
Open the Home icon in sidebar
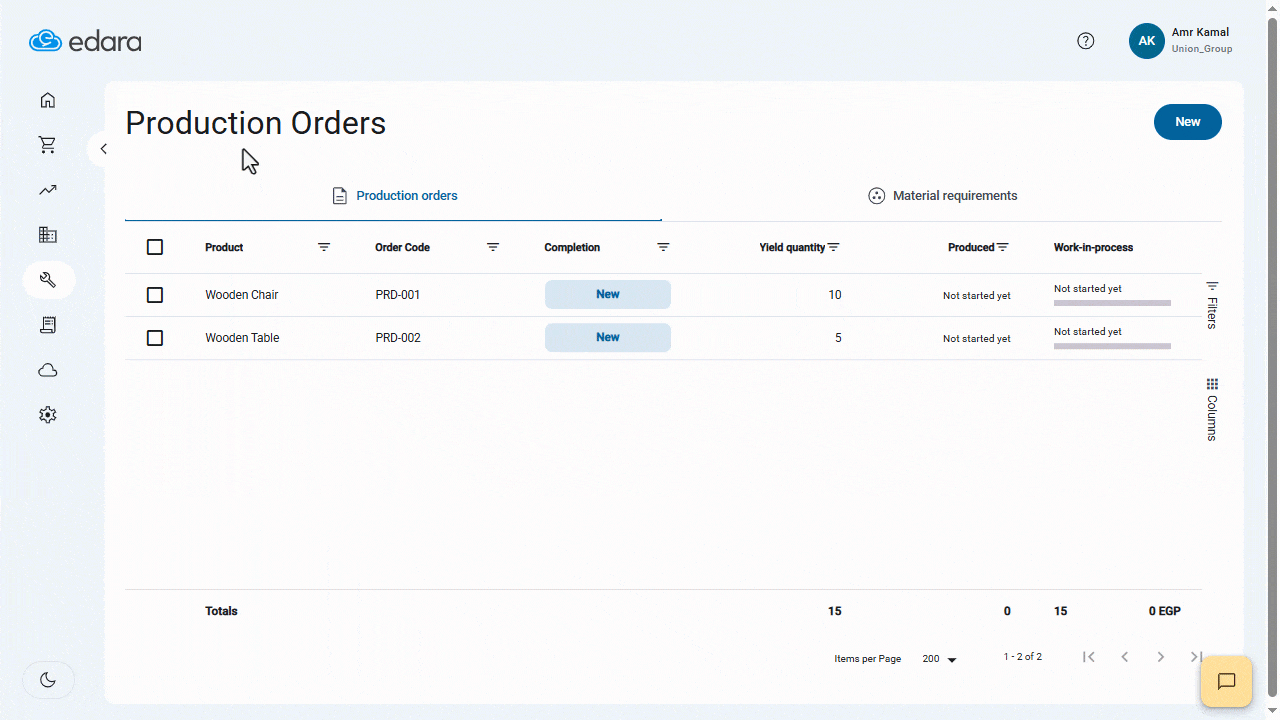47,100
